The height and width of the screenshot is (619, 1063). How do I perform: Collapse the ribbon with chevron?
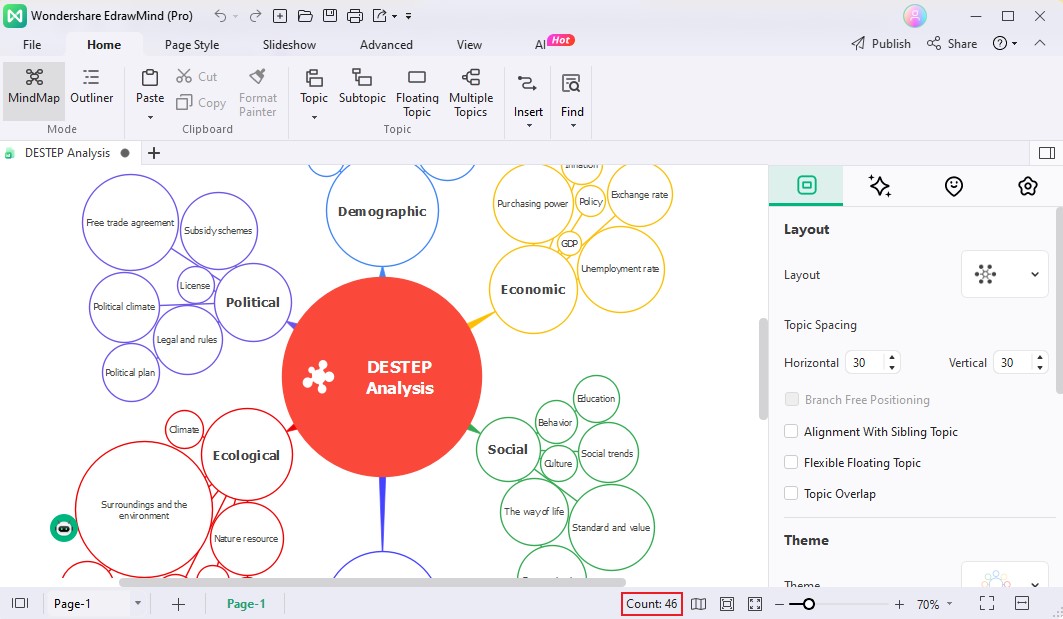point(1039,43)
